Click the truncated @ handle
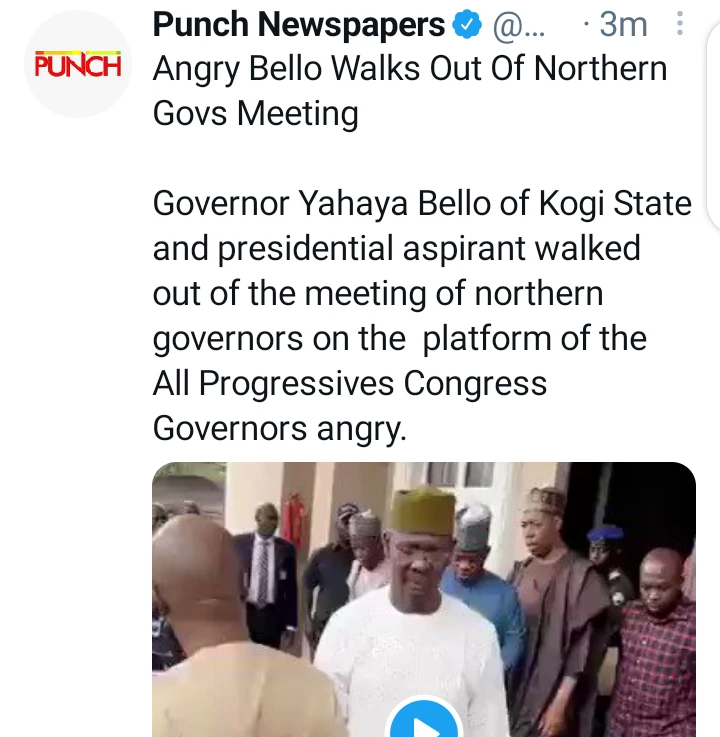 (x=520, y=25)
